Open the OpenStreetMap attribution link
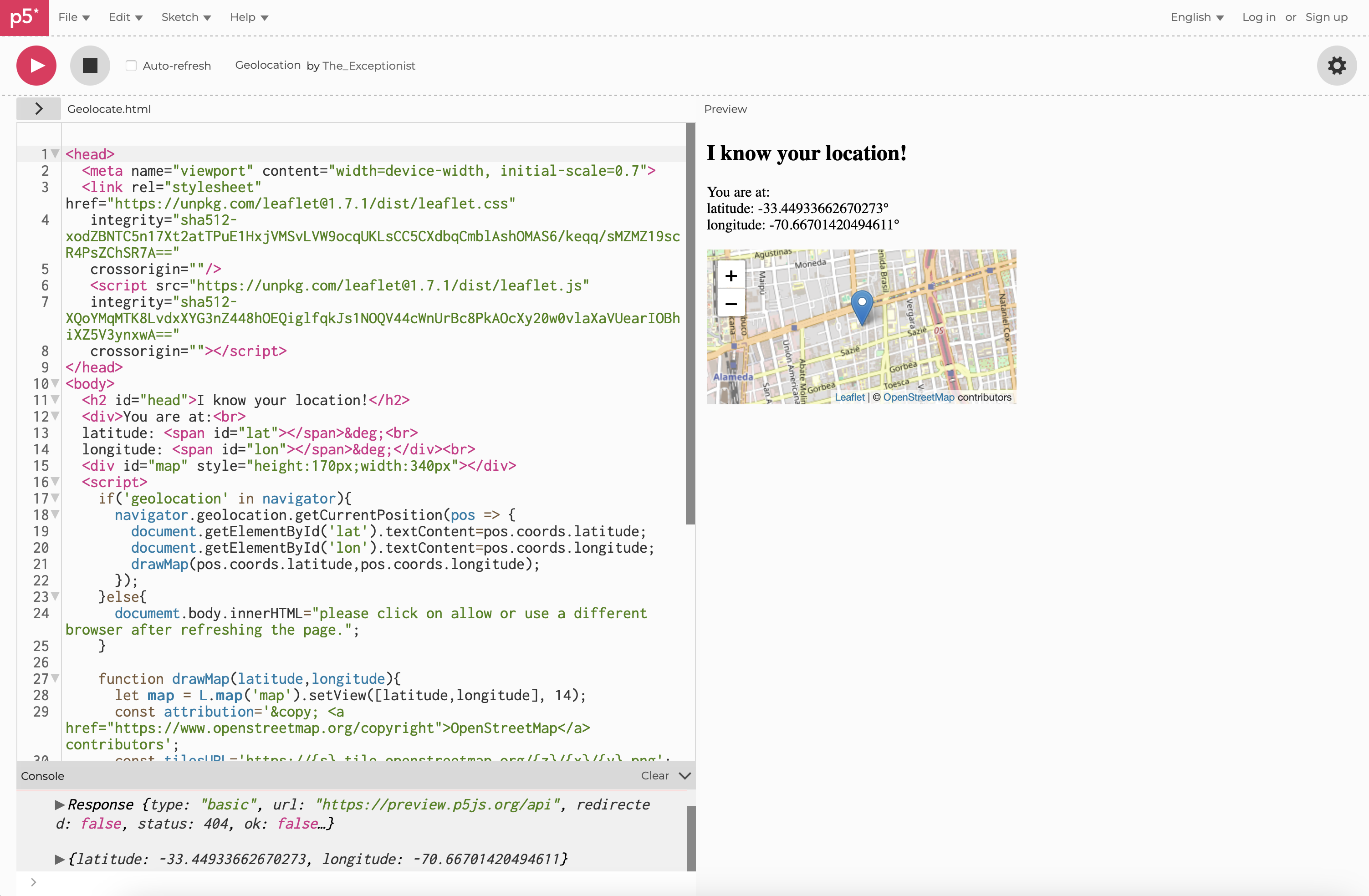This screenshot has width=1369, height=896. click(x=918, y=397)
